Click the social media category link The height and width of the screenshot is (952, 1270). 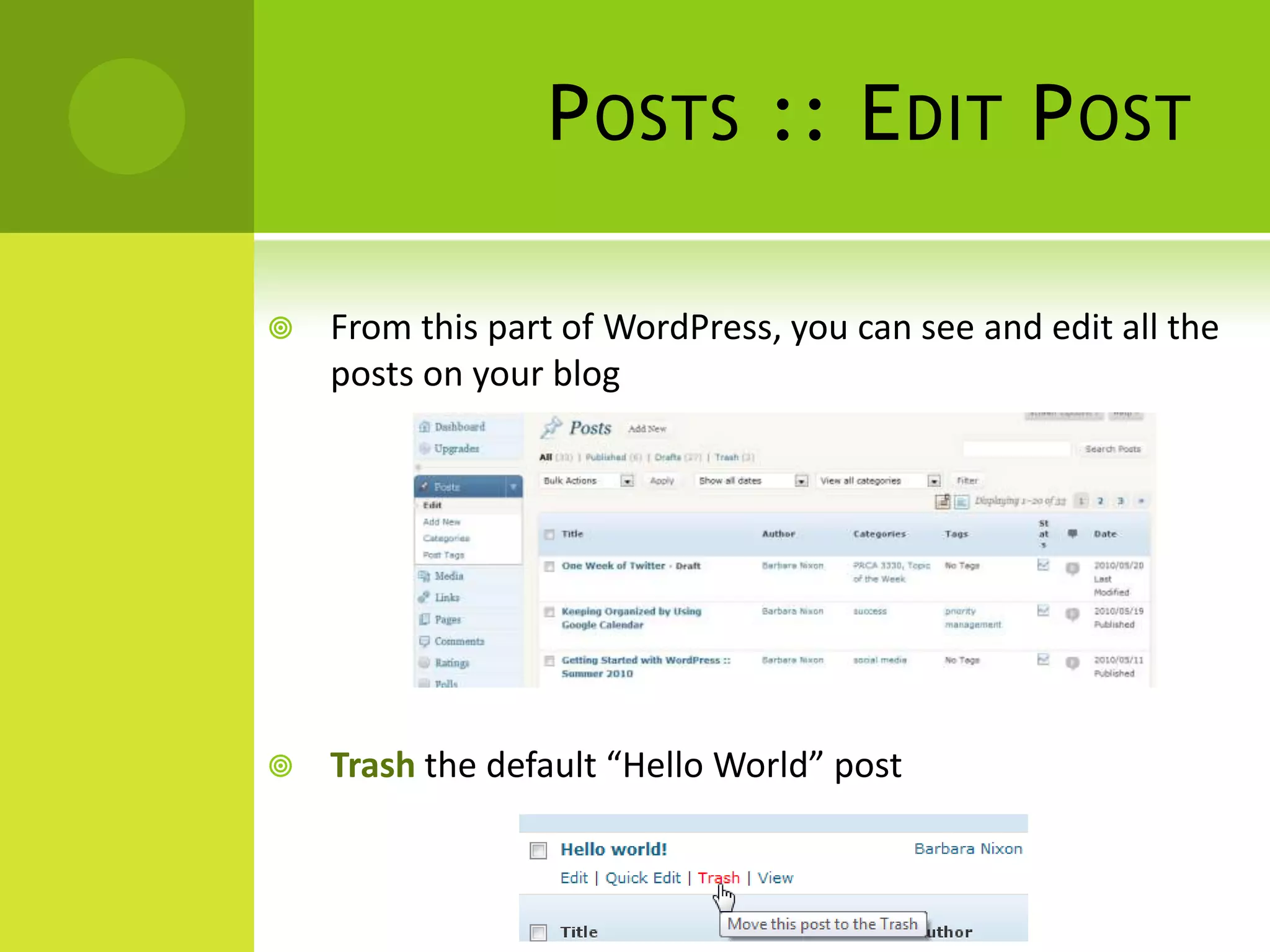point(879,660)
